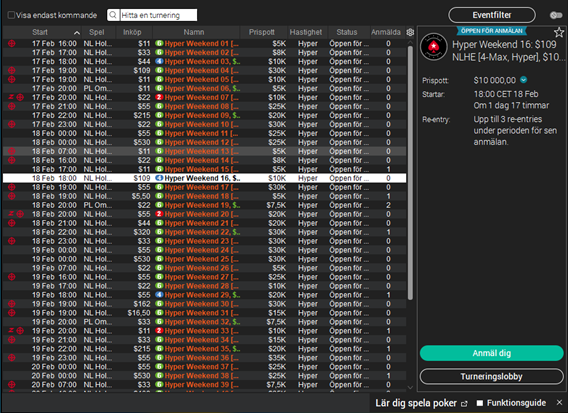Image resolution: width=568 pixels, height=413 pixels.
Task: Sort by the Inköp column header
Action: pyautogui.click(x=132, y=32)
